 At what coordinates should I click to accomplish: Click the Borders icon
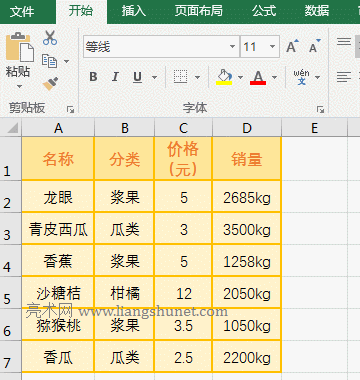(x=180, y=77)
